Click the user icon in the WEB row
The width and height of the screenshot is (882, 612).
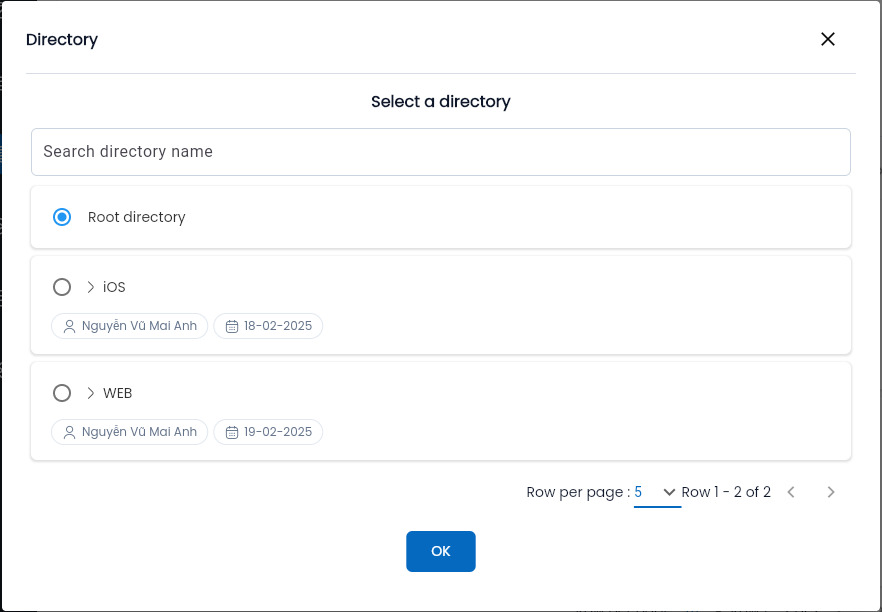[69, 432]
